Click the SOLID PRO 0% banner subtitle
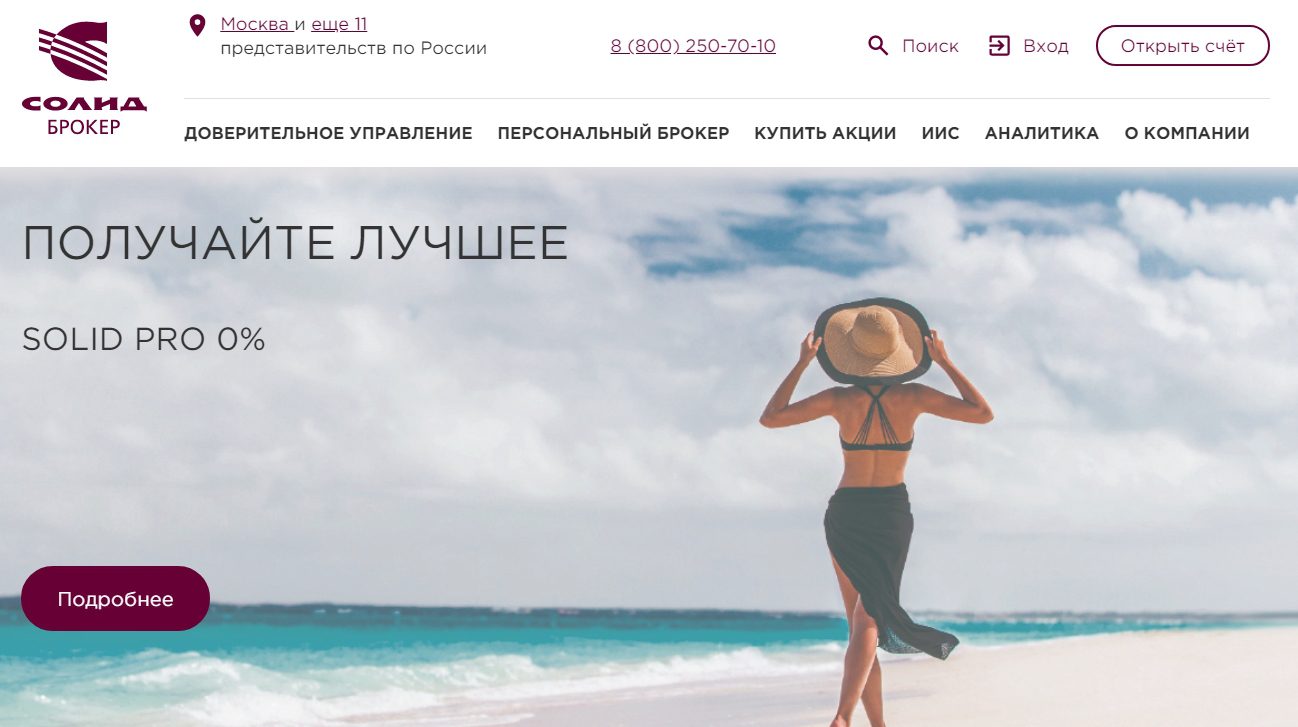Screen dimensions: 1298x727 144,340
